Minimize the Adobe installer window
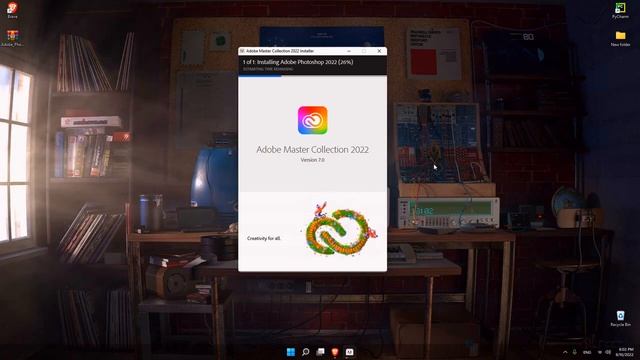Viewport: 640px width, 360px height. [x=349, y=51]
